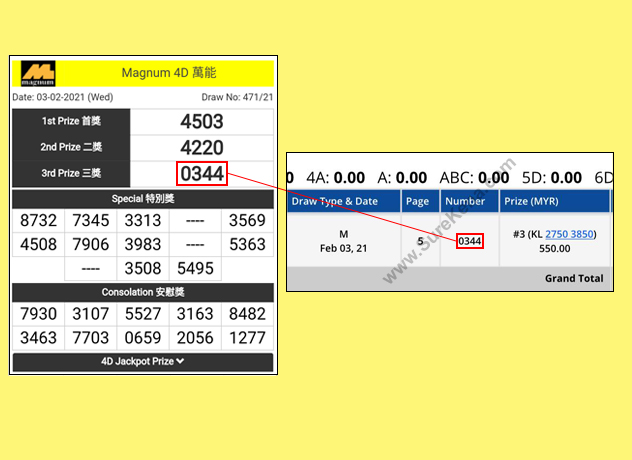Select special number 8732
Image resolution: width=632 pixels, height=460 pixels.
(38, 221)
